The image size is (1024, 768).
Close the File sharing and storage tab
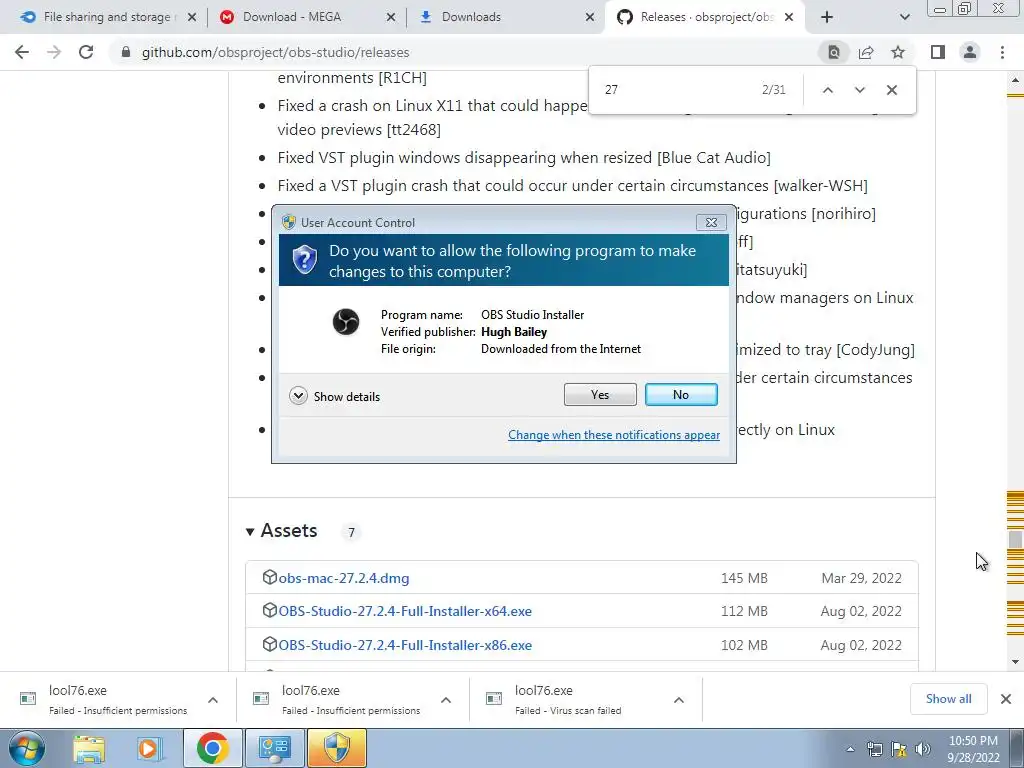[191, 18]
